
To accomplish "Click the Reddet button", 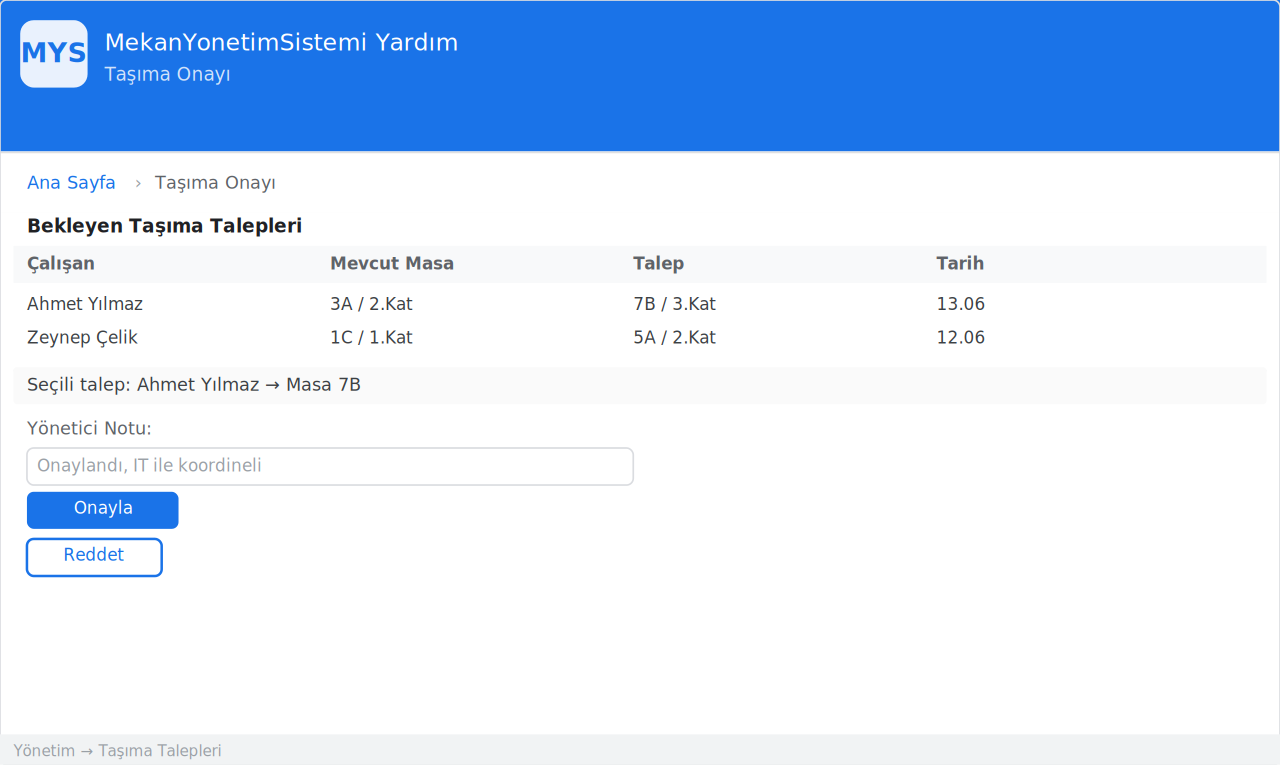I will (x=94, y=557).
